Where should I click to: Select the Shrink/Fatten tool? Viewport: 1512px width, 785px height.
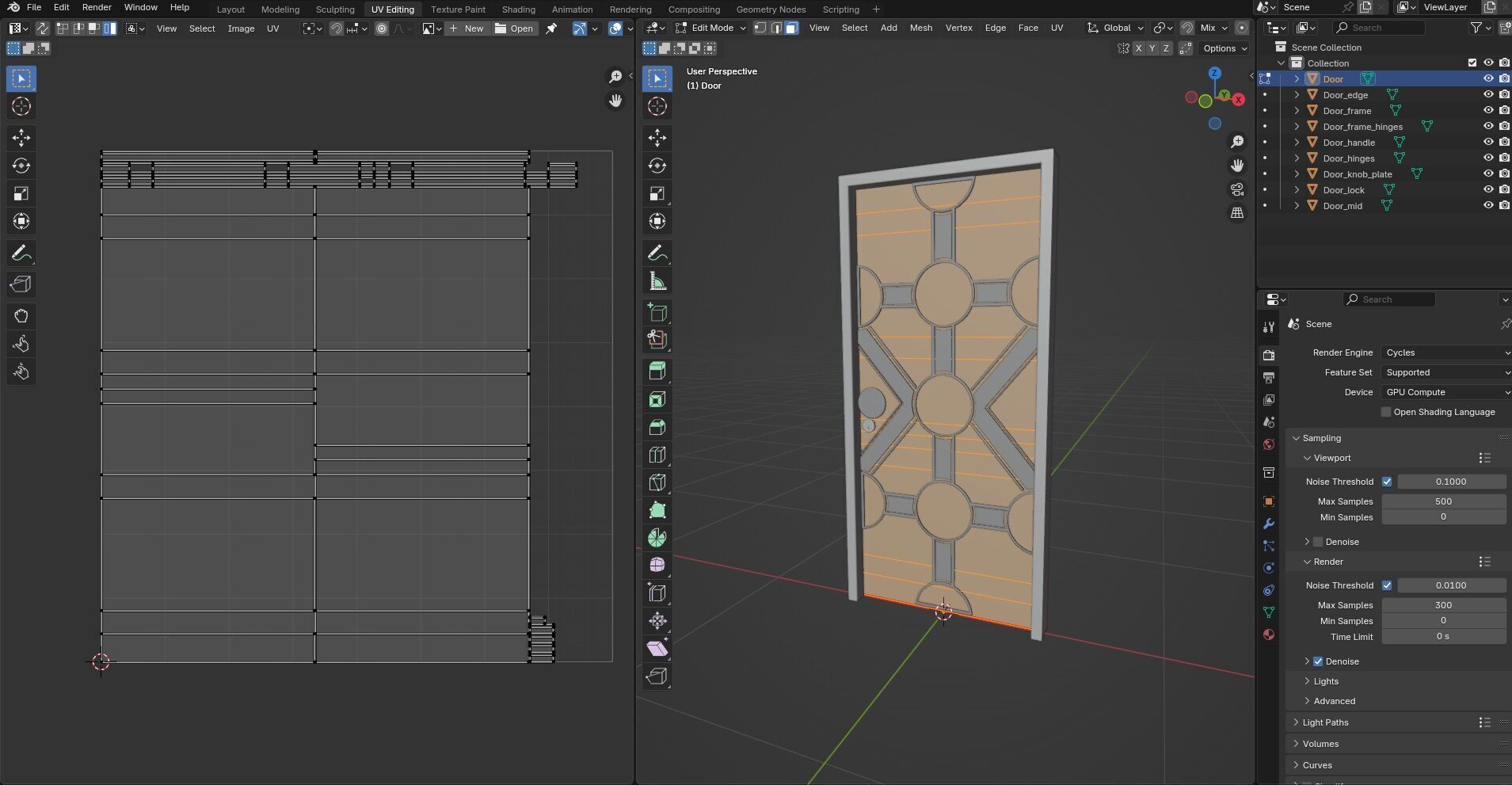pos(657,621)
